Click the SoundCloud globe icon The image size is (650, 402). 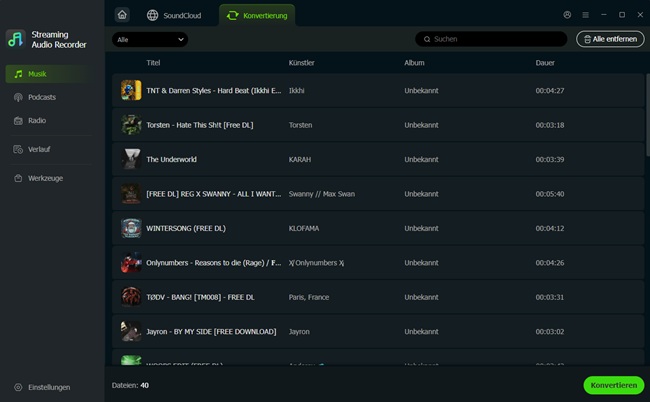coord(152,15)
